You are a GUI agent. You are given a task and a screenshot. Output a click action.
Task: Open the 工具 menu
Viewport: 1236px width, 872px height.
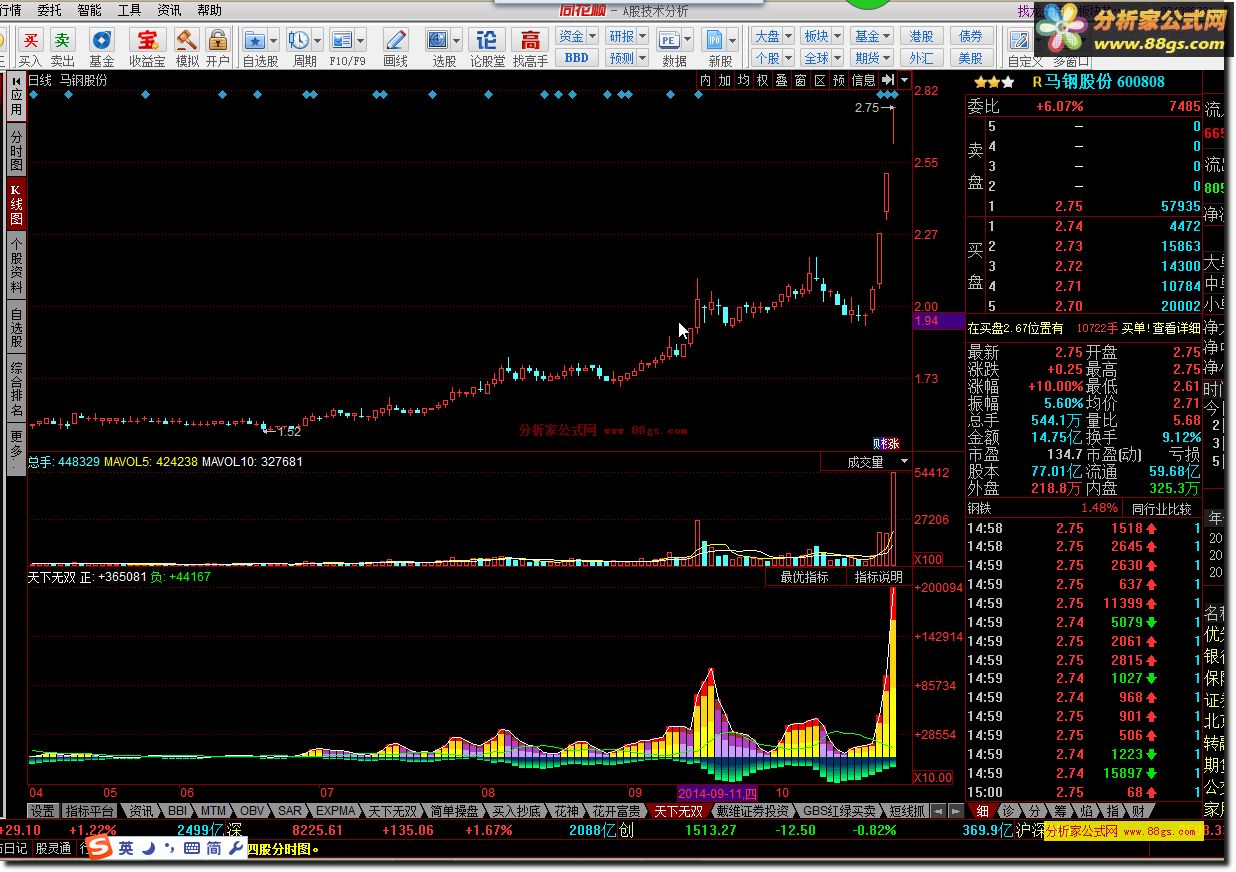(x=129, y=10)
